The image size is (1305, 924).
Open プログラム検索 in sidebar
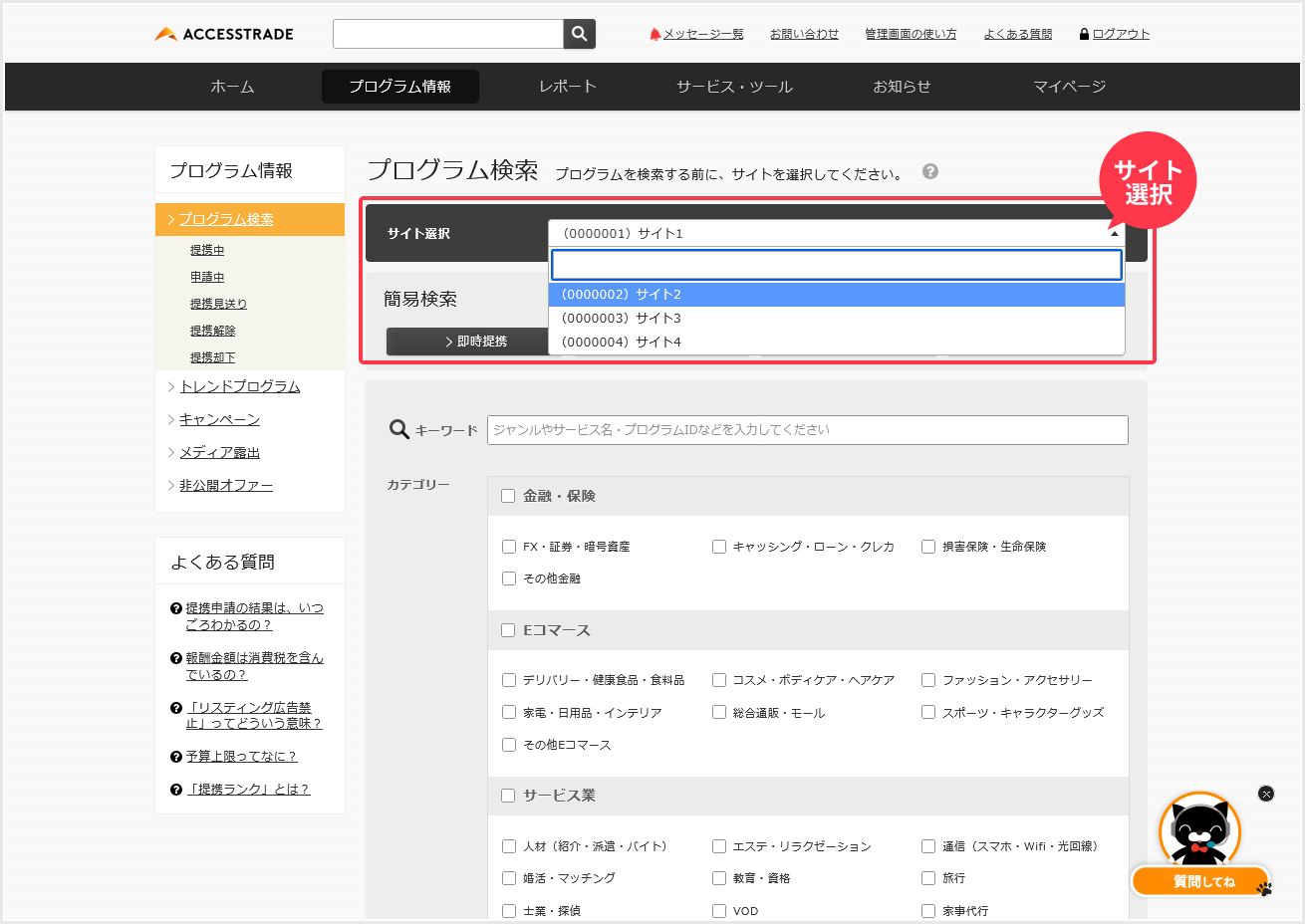[x=226, y=219]
